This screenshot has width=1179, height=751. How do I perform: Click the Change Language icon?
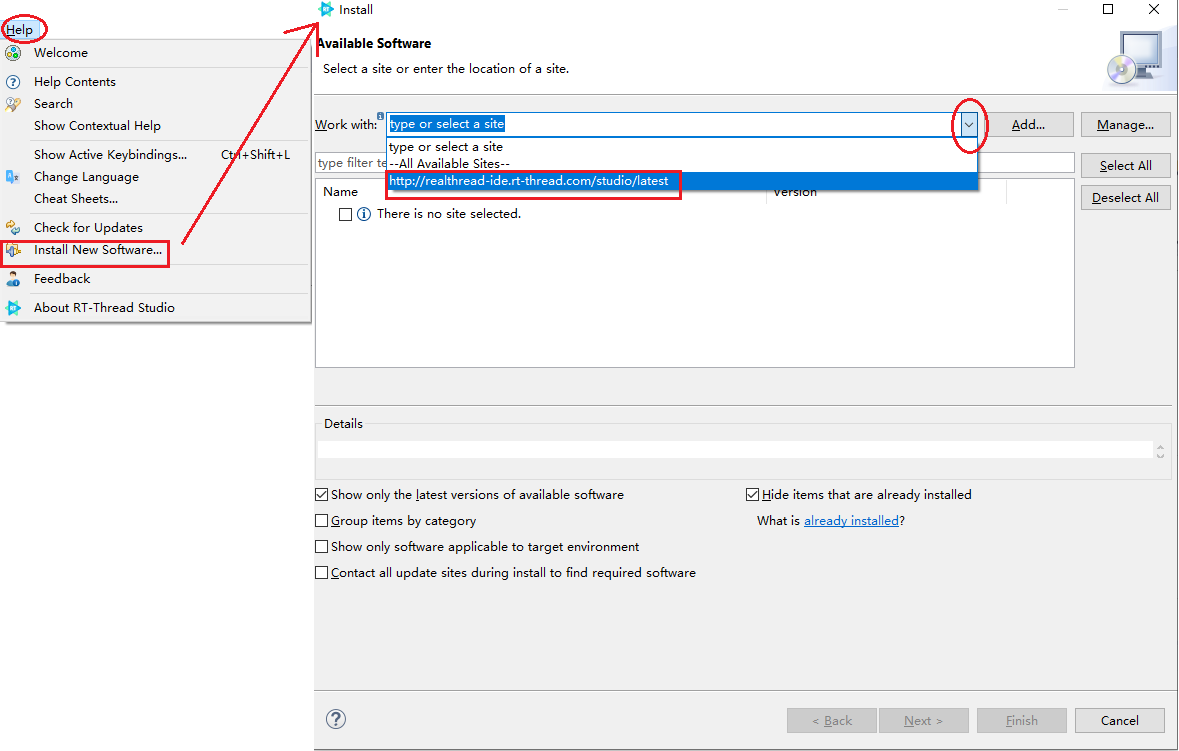13,177
